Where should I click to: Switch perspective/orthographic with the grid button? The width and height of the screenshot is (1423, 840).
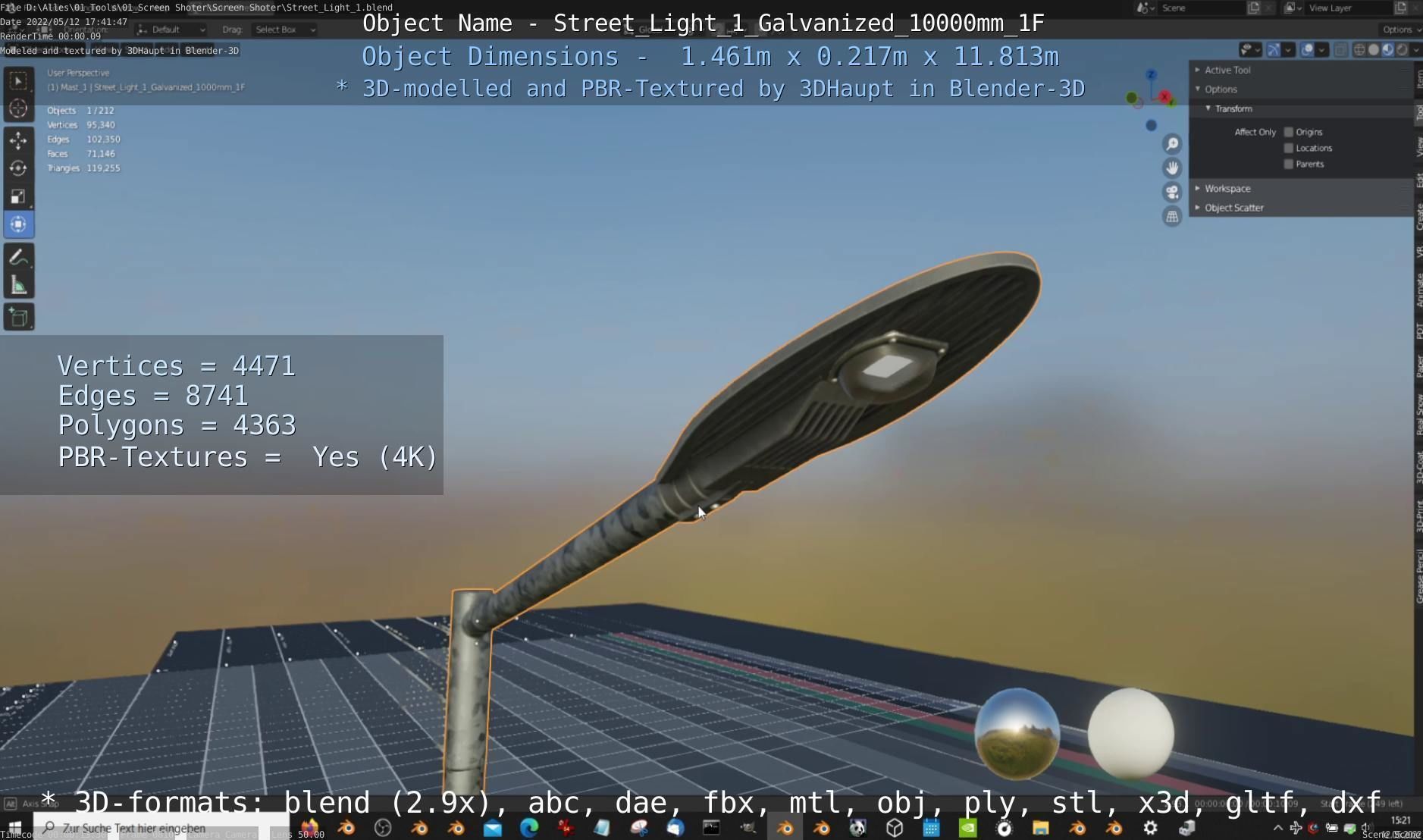coord(1172,217)
